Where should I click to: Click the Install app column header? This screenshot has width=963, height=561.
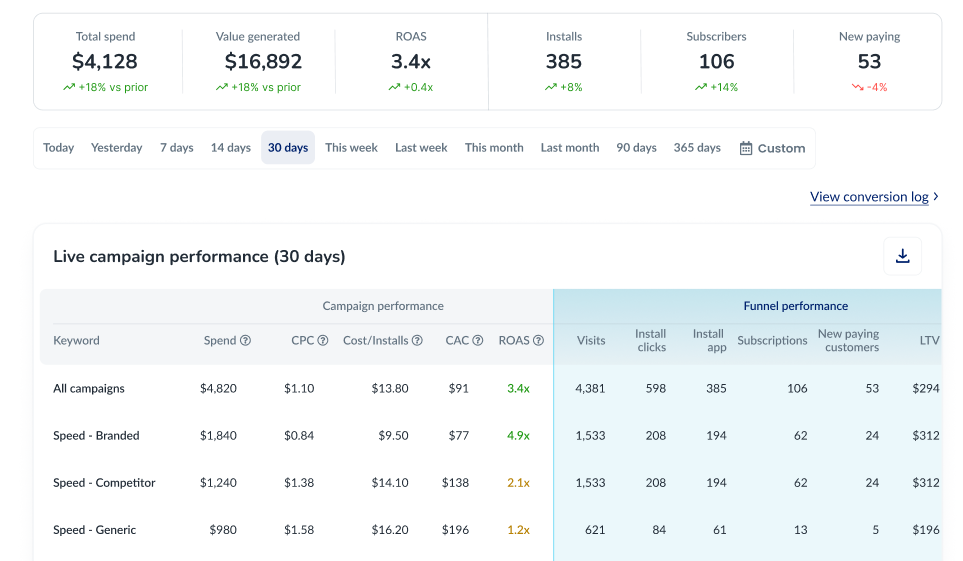pos(709,340)
